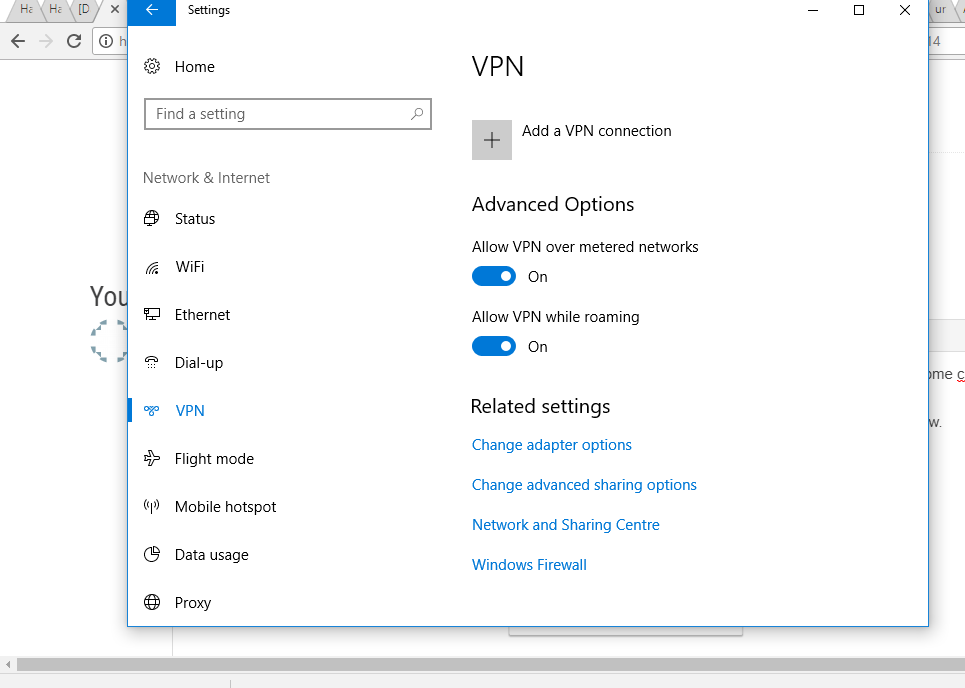Open Network and Sharing Centre link
965x688 pixels.
tap(566, 525)
